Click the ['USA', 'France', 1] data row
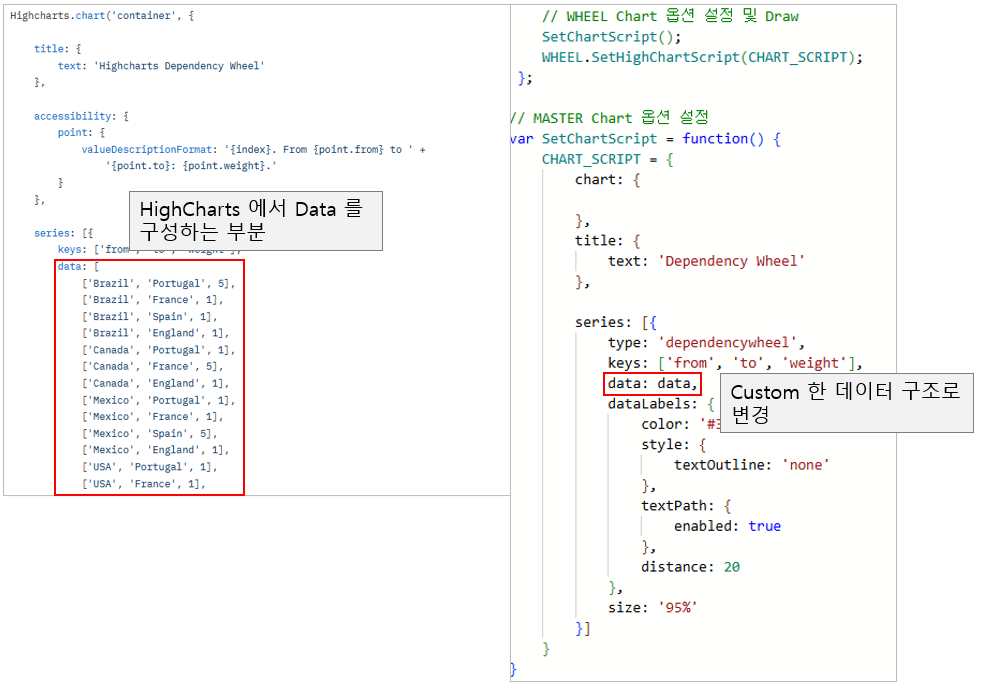Image resolution: width=981 pixels, height=685 pixels. pyautogui.click(x=143, y=483)
